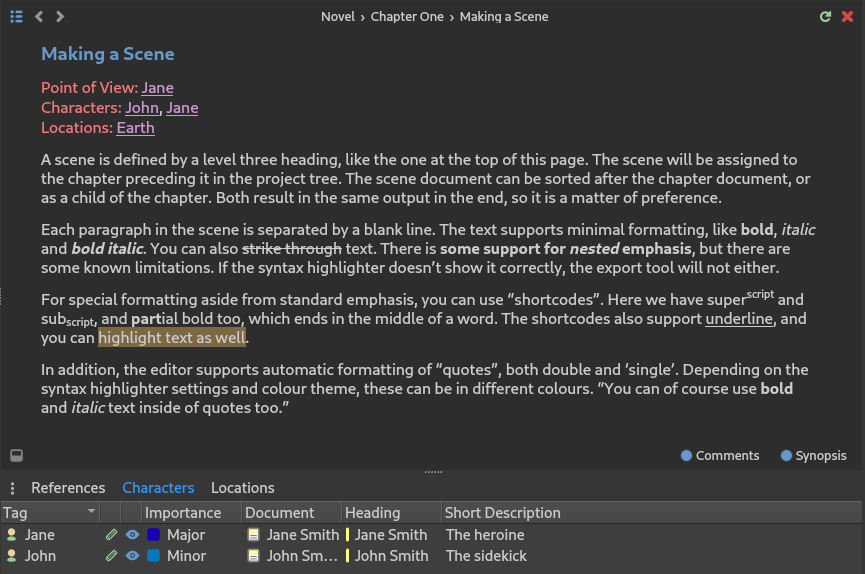Switch to the Locations tab
The width and height of the screenshot is (865, 574).
pyautogui.click(x=243, y=488)
